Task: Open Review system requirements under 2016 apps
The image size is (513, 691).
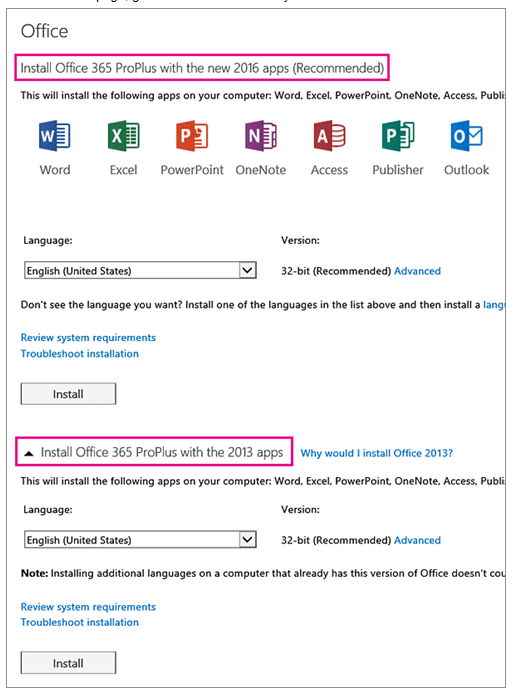Action: coord(88,338)
